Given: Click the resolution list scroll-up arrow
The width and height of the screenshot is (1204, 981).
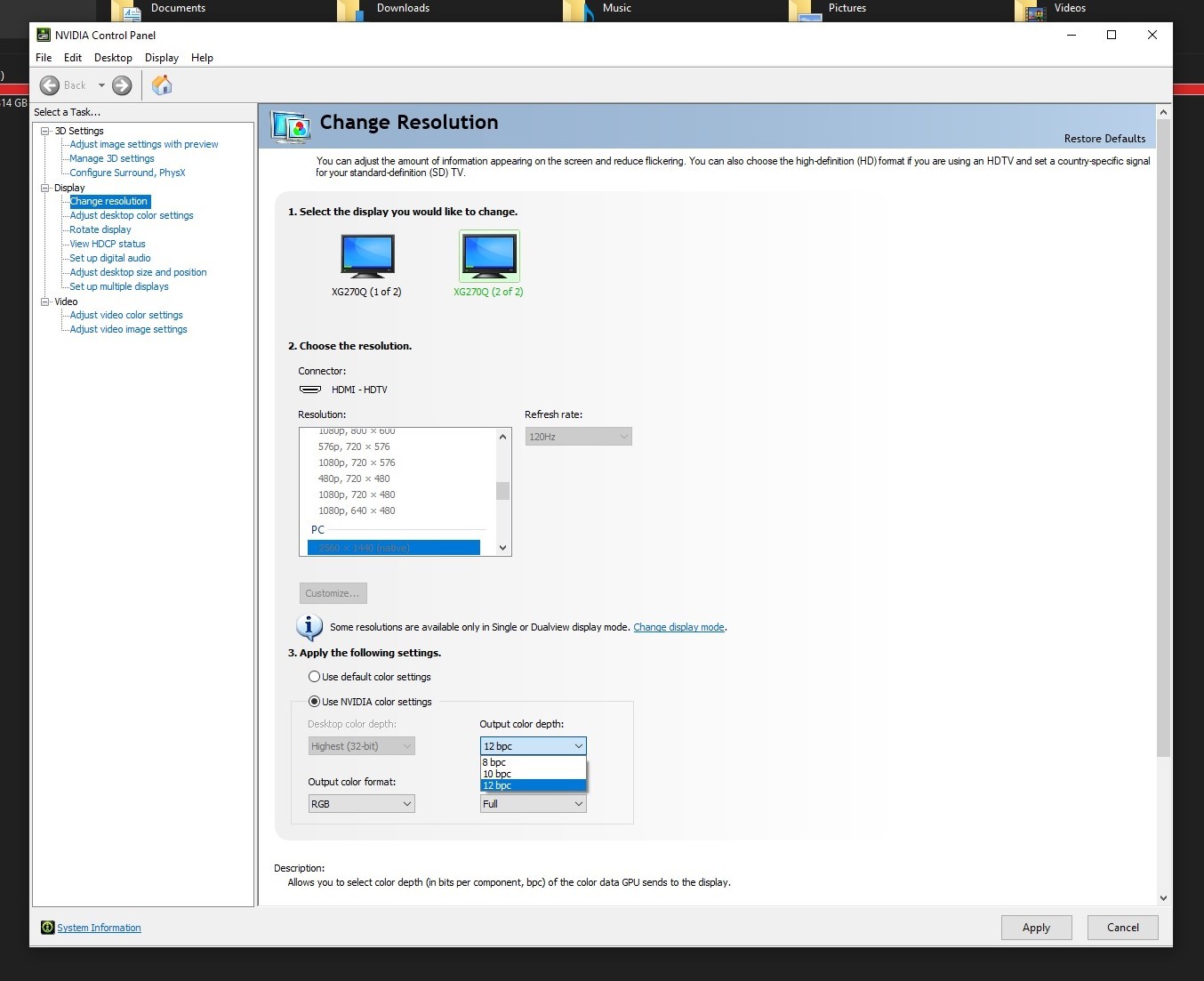Looking at the screenshot, I should [503, 437].
